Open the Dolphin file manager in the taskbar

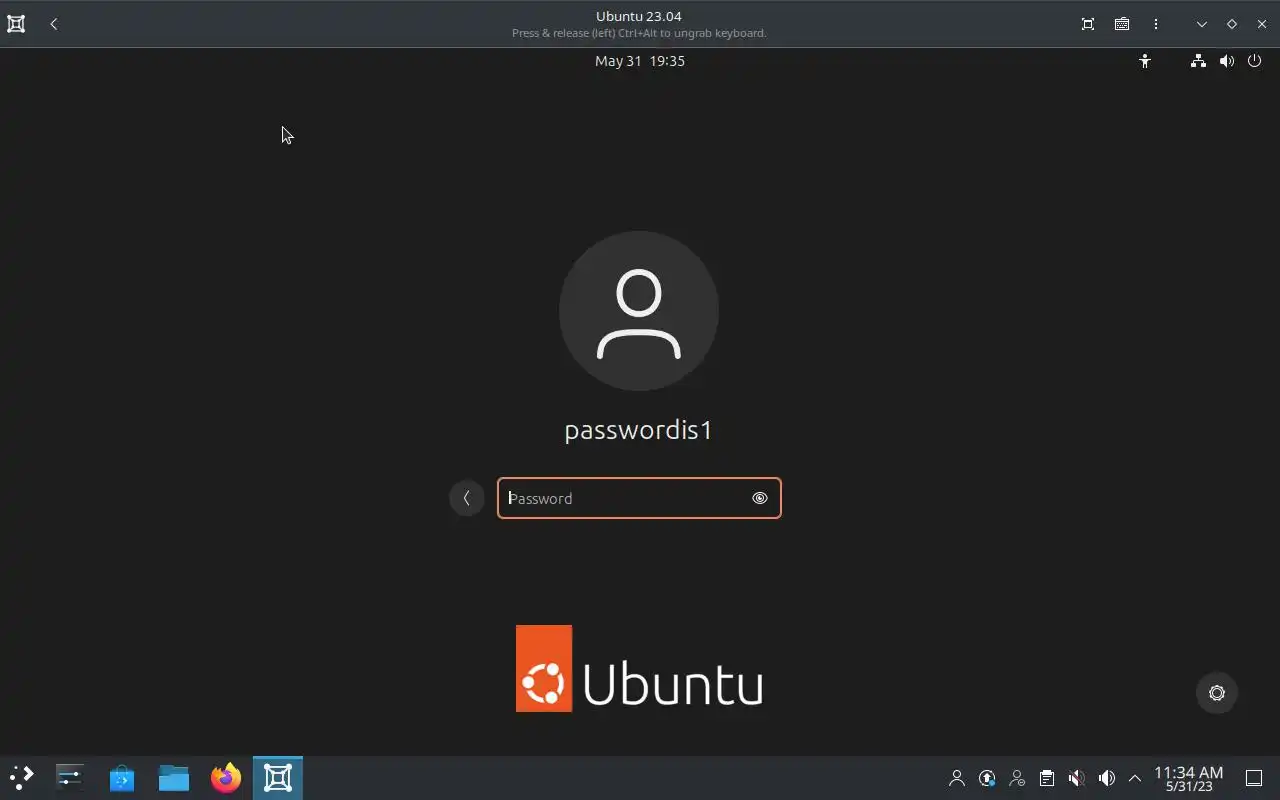click(x=174, y=777)
